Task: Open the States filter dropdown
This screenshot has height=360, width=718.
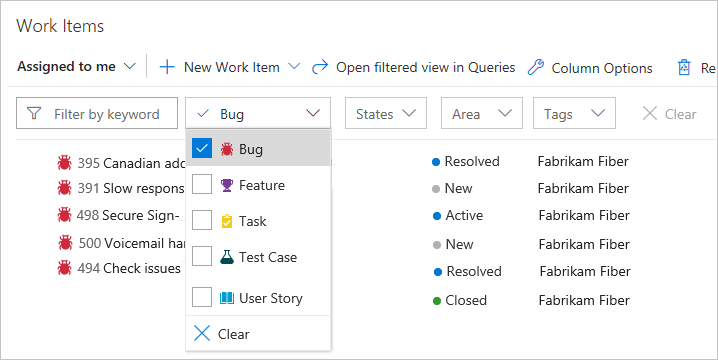Action: 386,113
